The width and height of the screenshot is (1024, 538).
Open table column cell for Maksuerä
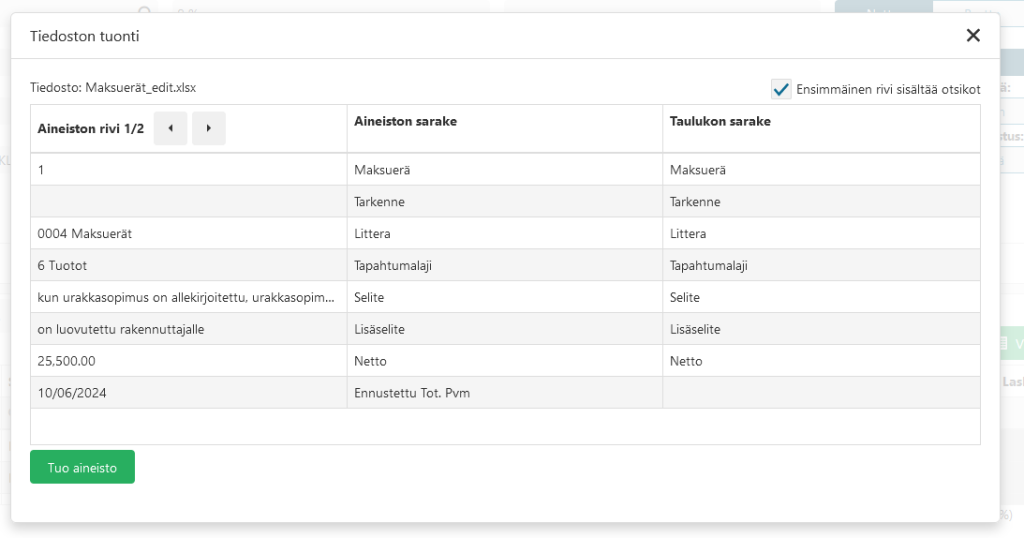click(x=821, y=170)
